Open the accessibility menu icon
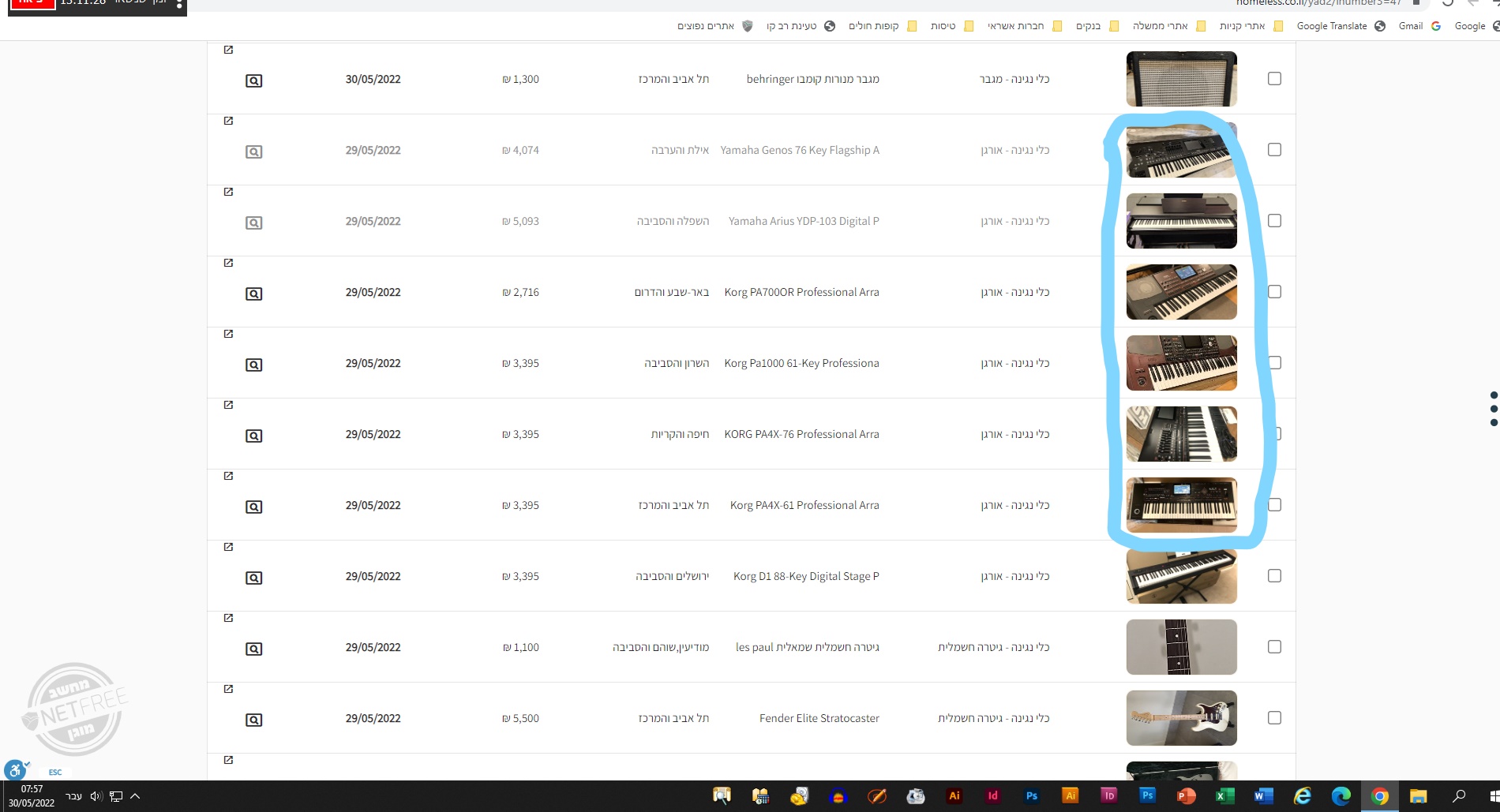Screen dimensions: 1500x812 [14, 769]
